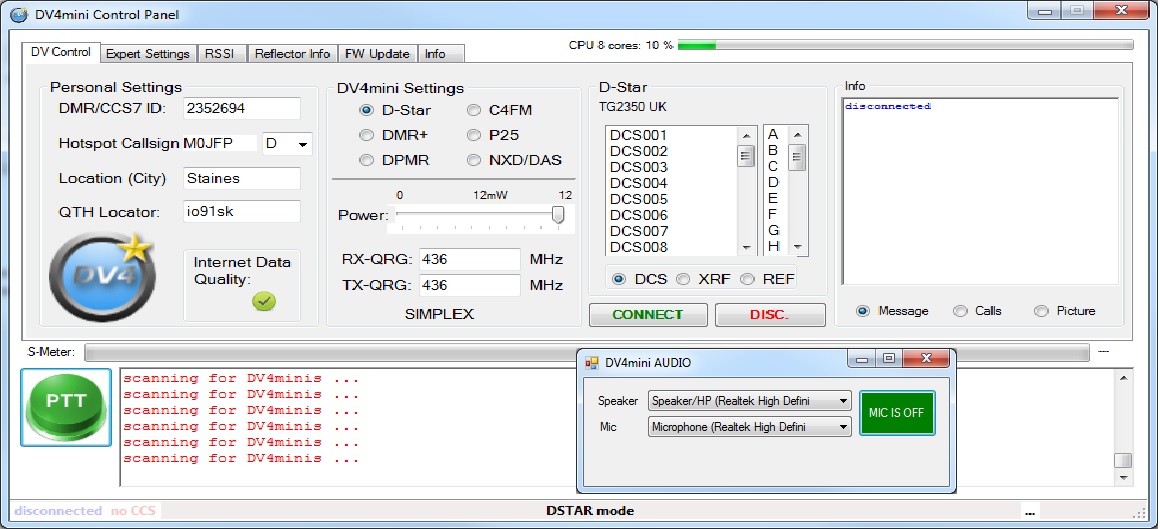
Task: Open the FW Update tab
Action: (x=378, y=54)
